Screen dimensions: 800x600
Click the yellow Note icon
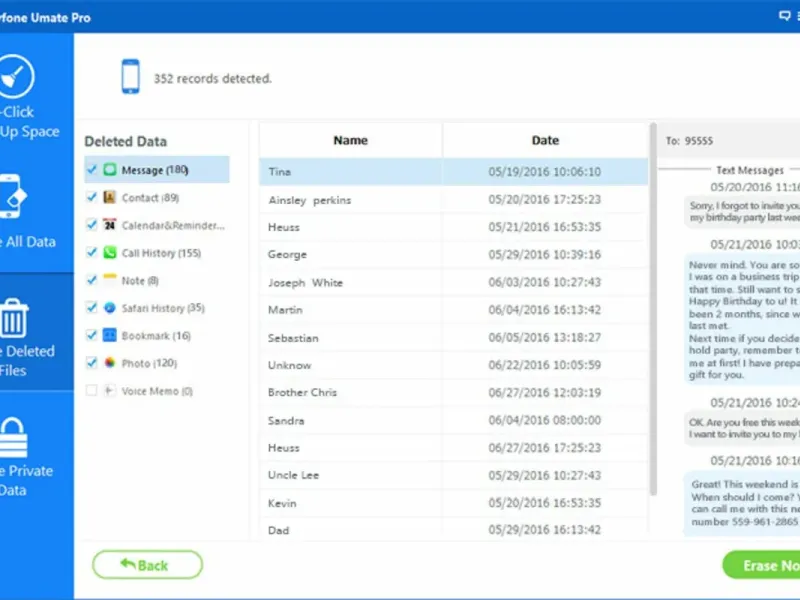(x=110, y=280)
